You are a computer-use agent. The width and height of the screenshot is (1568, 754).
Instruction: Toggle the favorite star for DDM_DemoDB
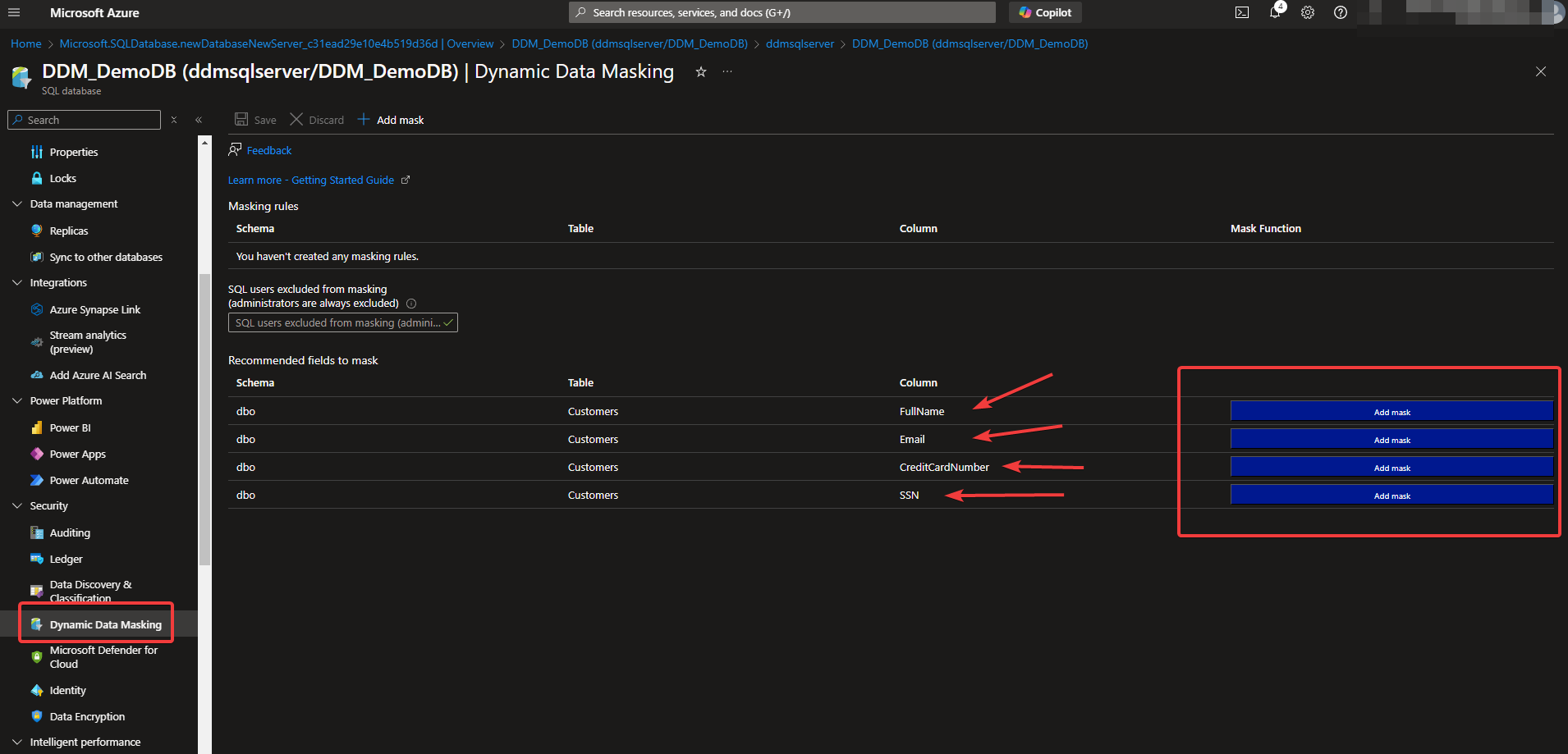click(x=700, y=72)
